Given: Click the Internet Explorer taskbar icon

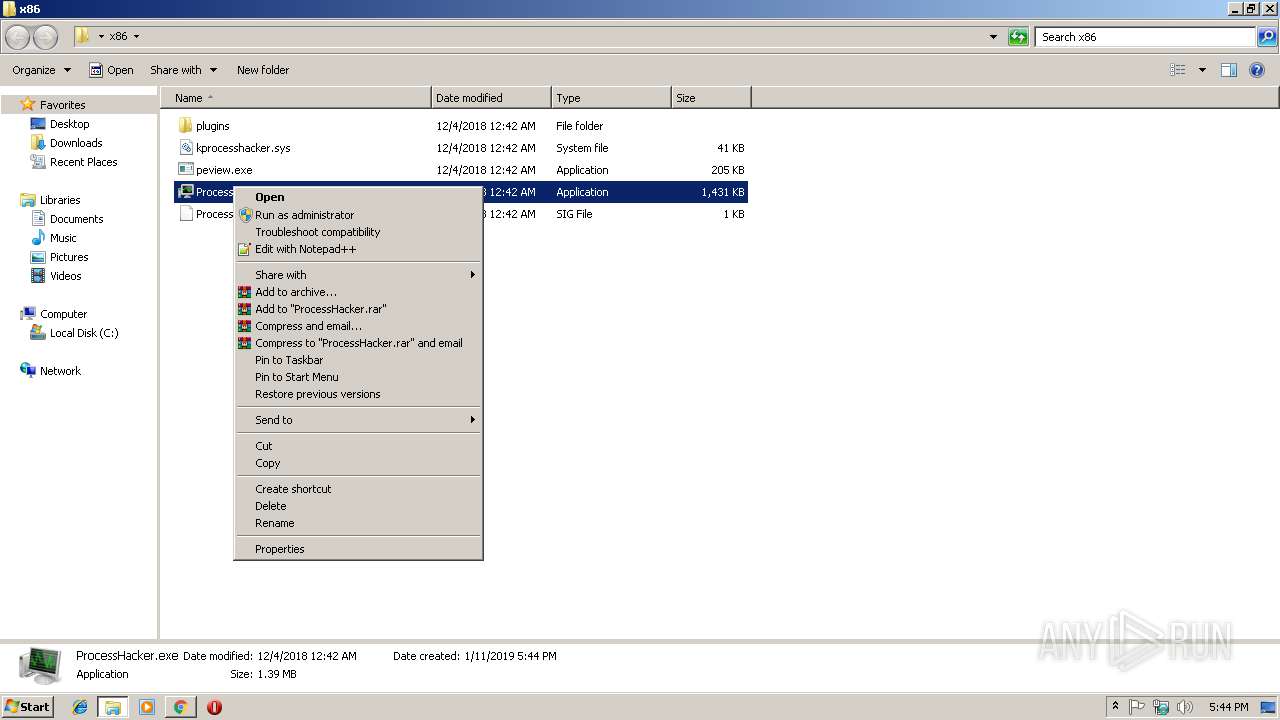Looking at the screenshot, I should pyautogui.click(x=80, y=707).
